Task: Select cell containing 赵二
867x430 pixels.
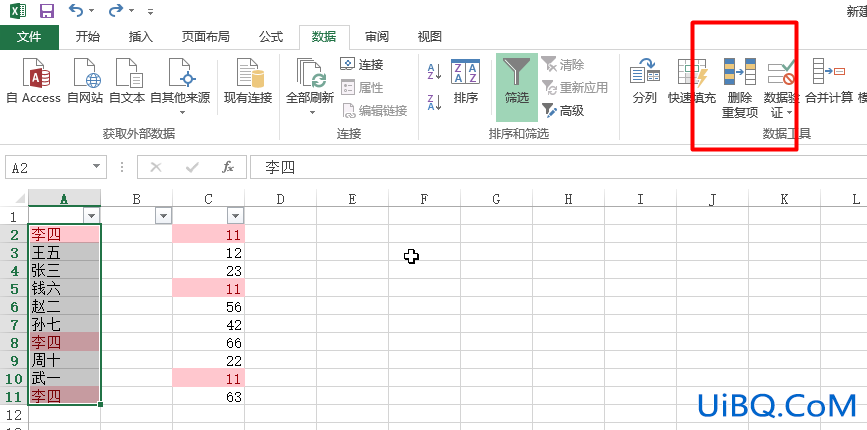Action: tap(64, 307)
